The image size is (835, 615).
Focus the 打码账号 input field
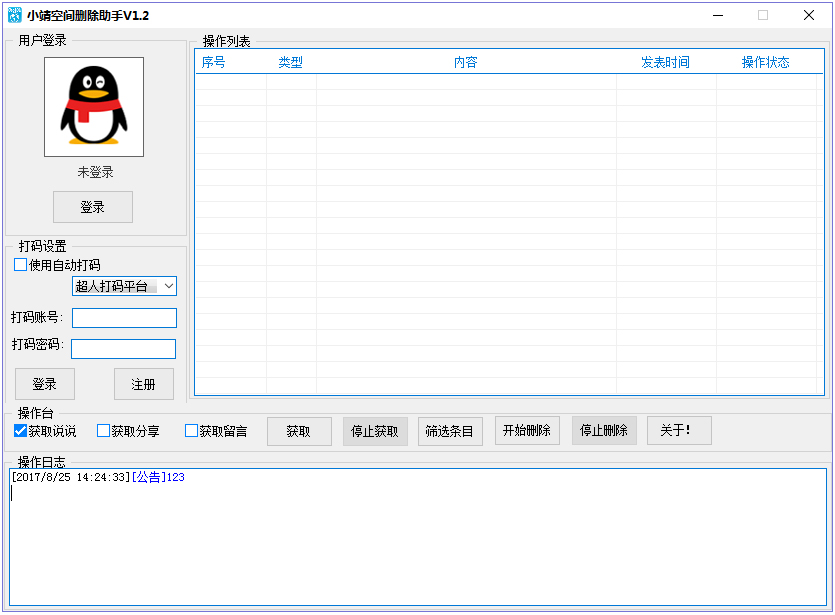click(x=124, y=318)
